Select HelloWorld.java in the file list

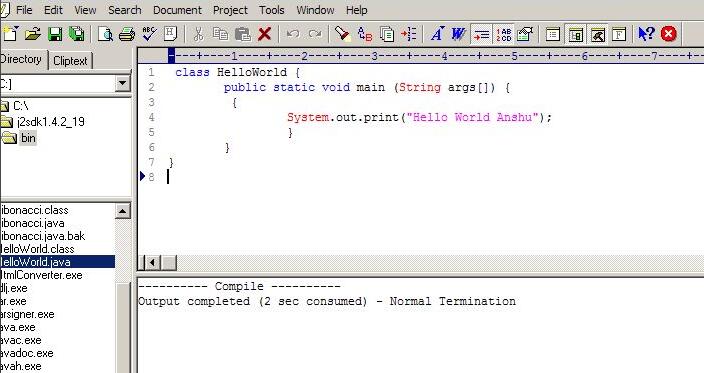click(57, 262)
